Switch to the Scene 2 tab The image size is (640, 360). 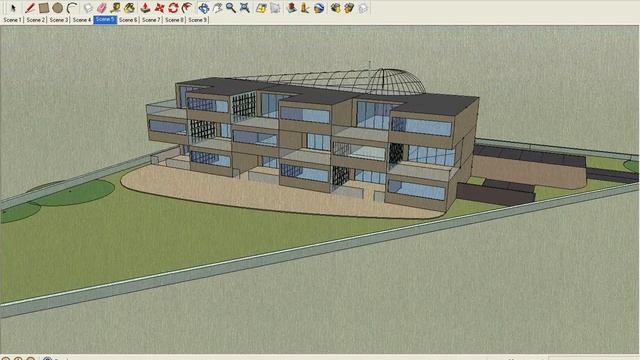pos(35,20)
